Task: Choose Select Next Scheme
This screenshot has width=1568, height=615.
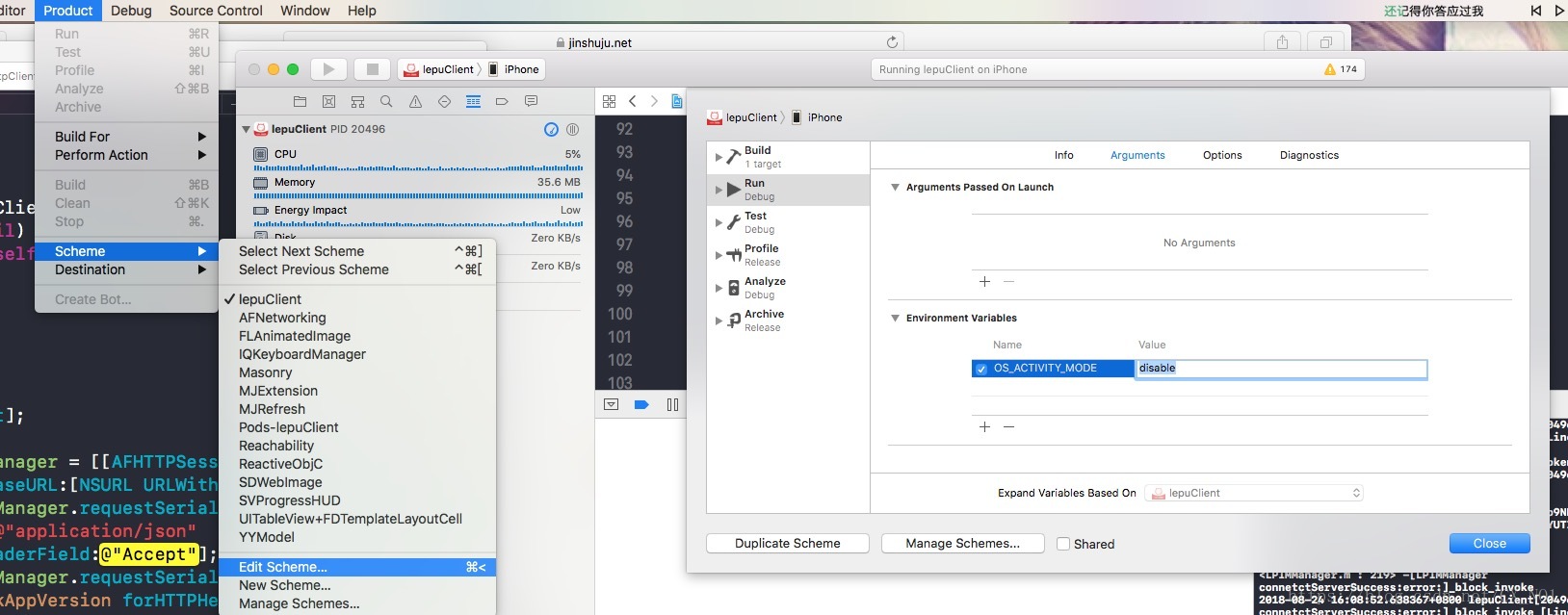Action: [x=357, y=251]
